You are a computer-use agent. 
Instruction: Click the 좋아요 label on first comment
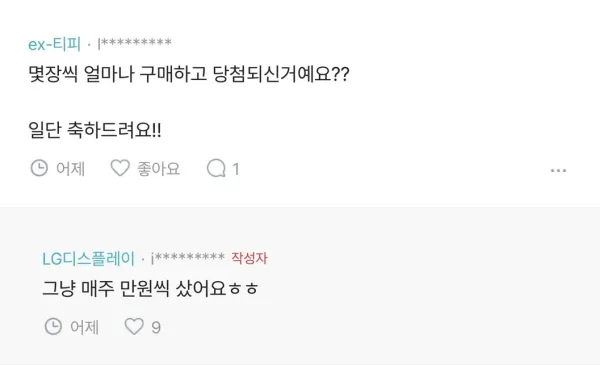click(x=158, y=169)
